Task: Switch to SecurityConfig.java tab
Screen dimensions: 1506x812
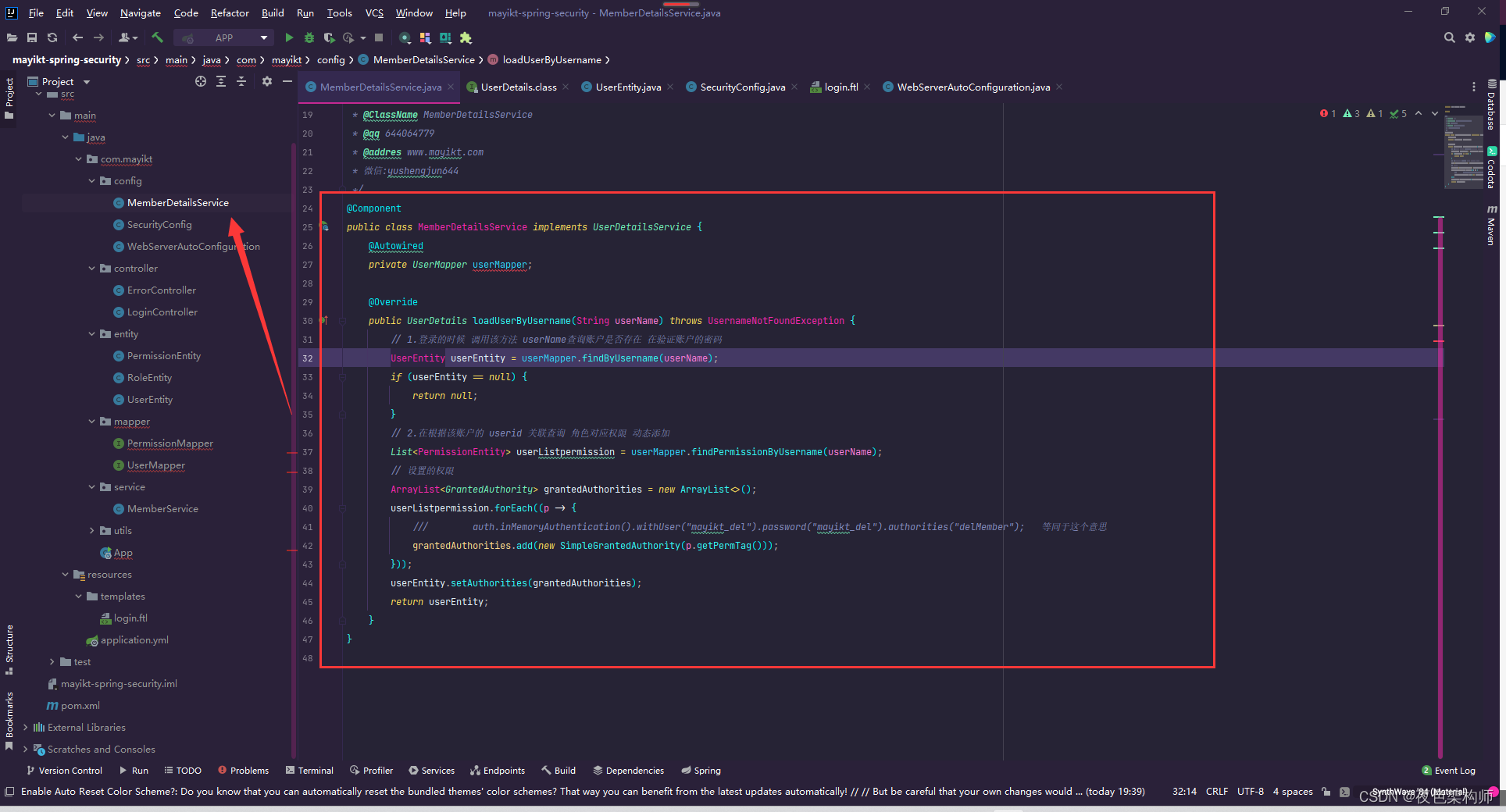Action: point(742,87)
